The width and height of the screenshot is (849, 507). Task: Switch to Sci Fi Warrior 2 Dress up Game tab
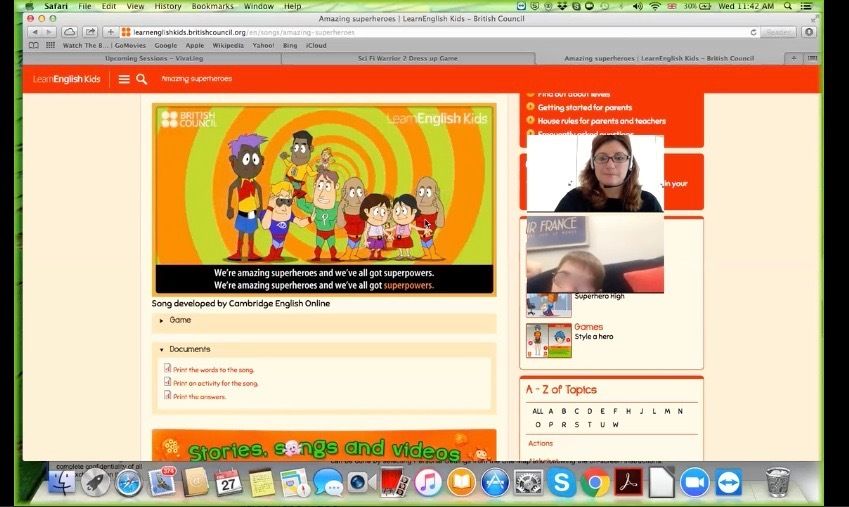tap(408, 58)
